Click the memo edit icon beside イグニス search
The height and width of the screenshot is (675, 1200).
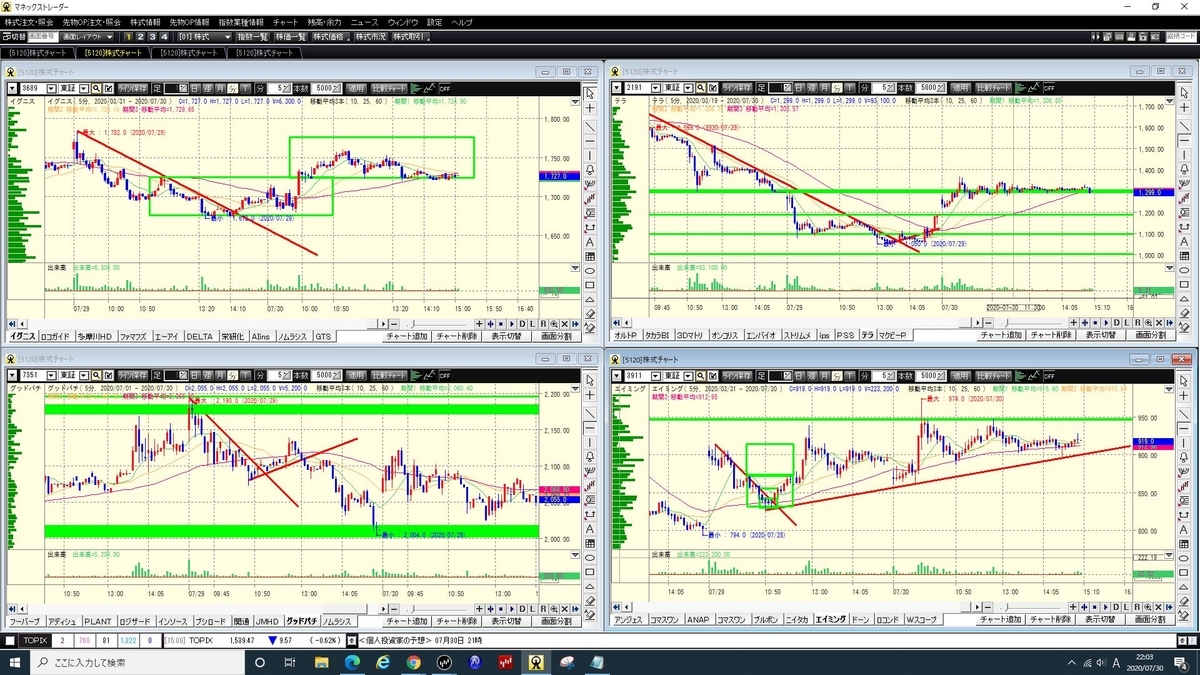[109, 87]
